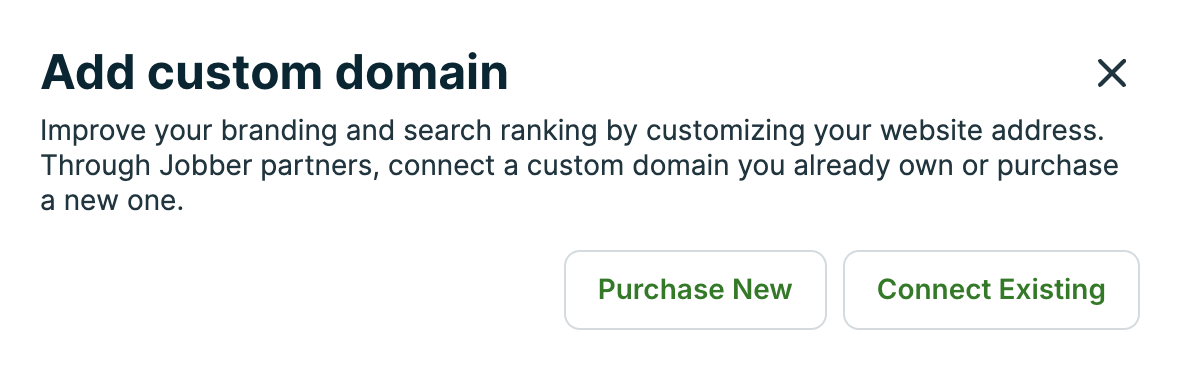Exit the custom domain prompt via X
The width and height of the screenshot is (1180, 376).
[1112, 74]
